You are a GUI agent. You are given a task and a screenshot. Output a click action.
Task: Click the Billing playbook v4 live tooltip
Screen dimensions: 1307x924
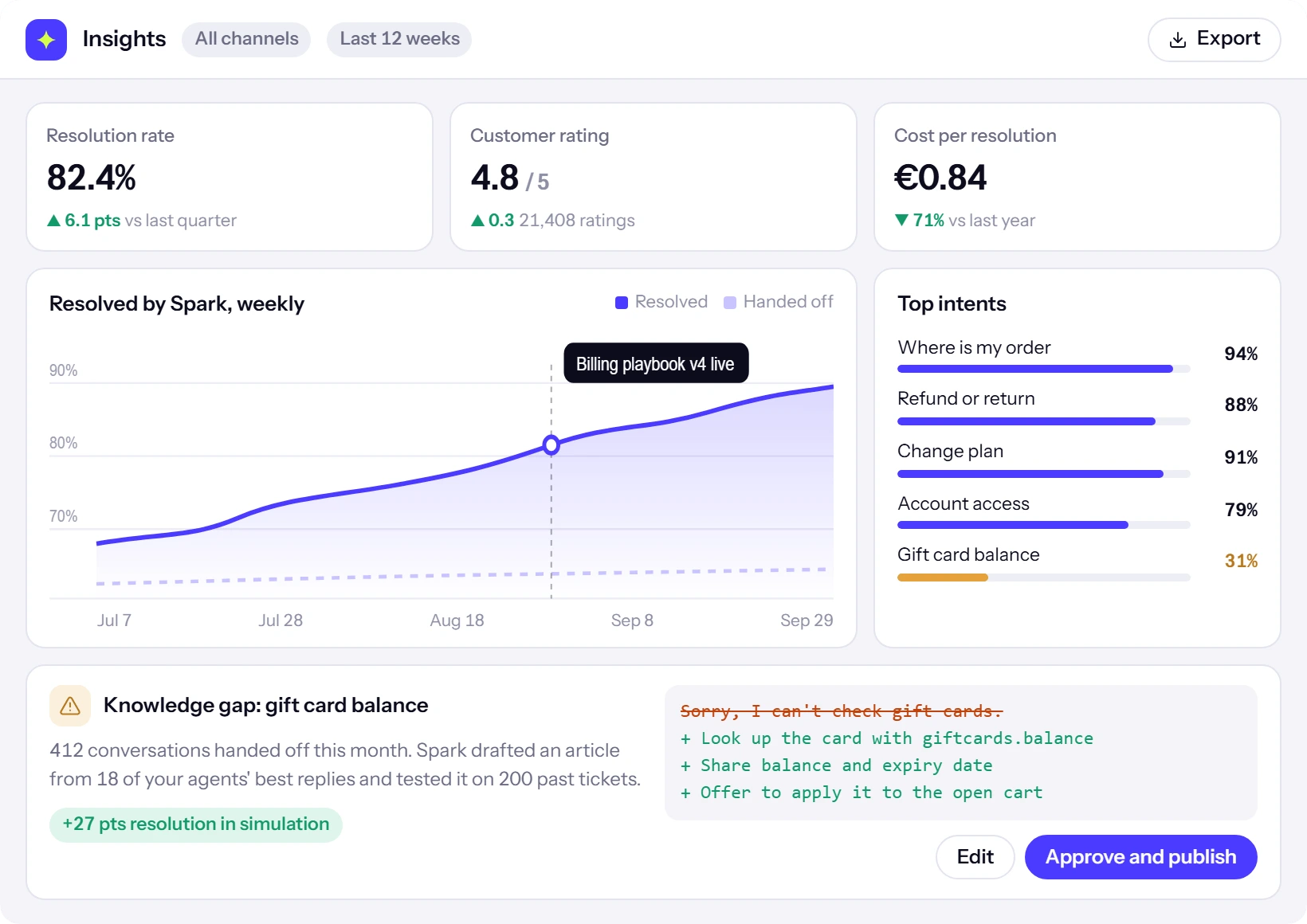(656, 363)
